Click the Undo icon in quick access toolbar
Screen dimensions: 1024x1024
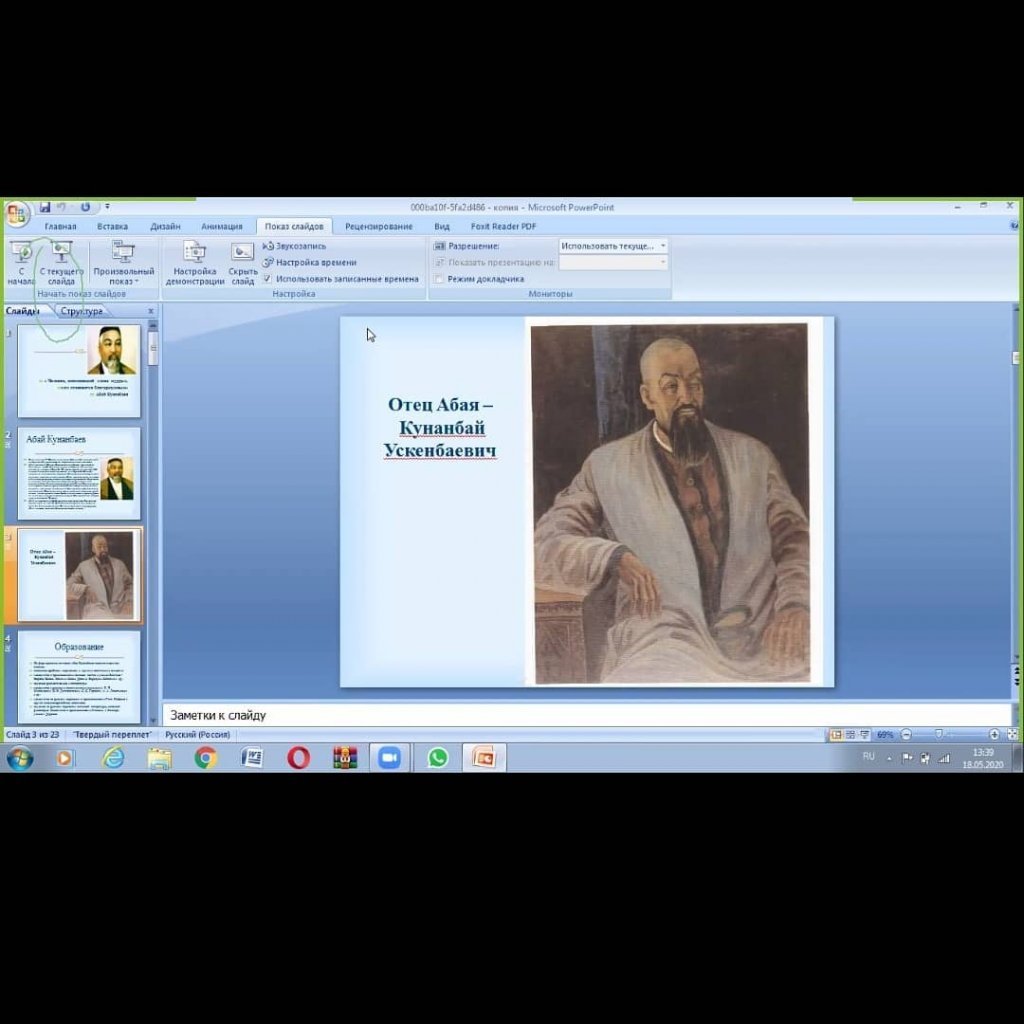coord(63,207)
